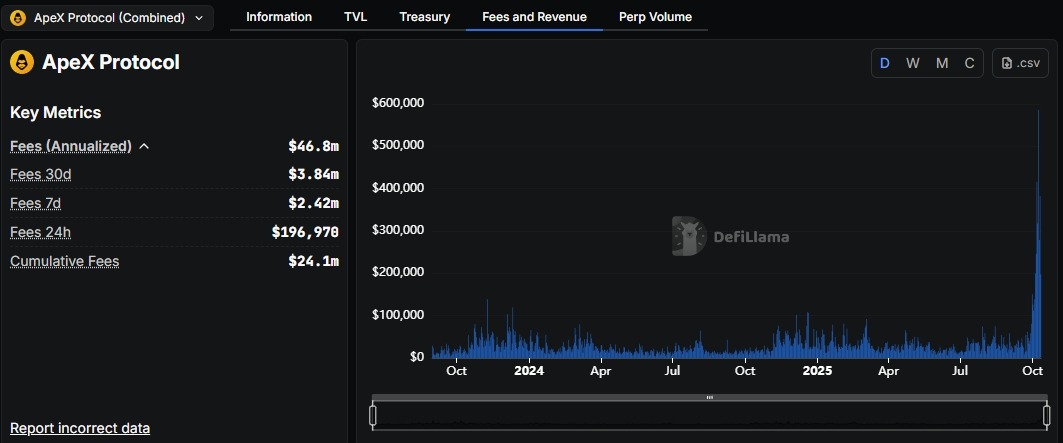
Task: Click the Fees 30d metric label
Action: tap(41, 174)
